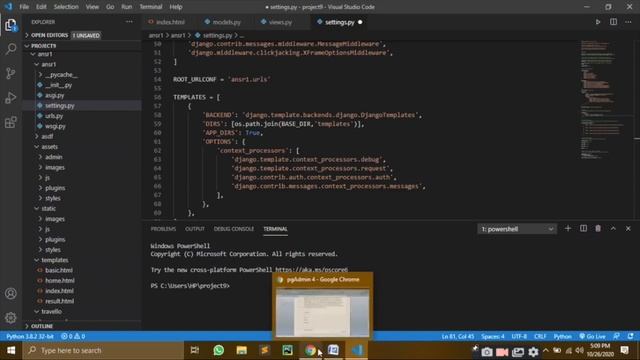
Task: Open notifications bell in status bar
Action: pos(631,336)
